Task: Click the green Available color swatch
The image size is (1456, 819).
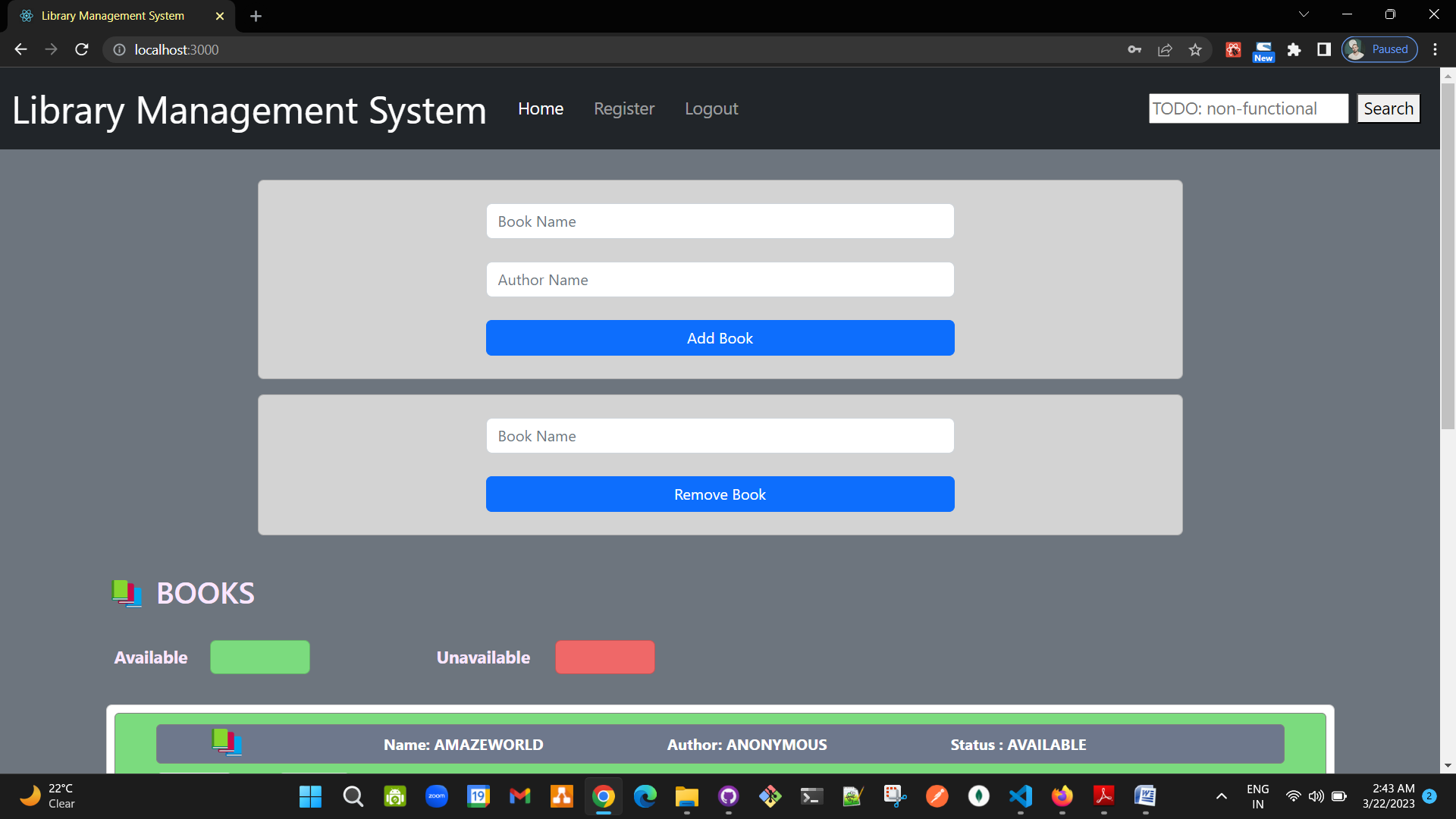Action: (259, 657)
